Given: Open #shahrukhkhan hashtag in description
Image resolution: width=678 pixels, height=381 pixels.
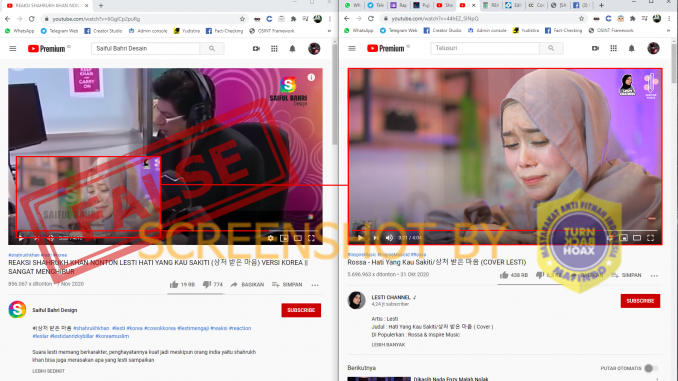Looking at the screenshot, I should point(91,328).
